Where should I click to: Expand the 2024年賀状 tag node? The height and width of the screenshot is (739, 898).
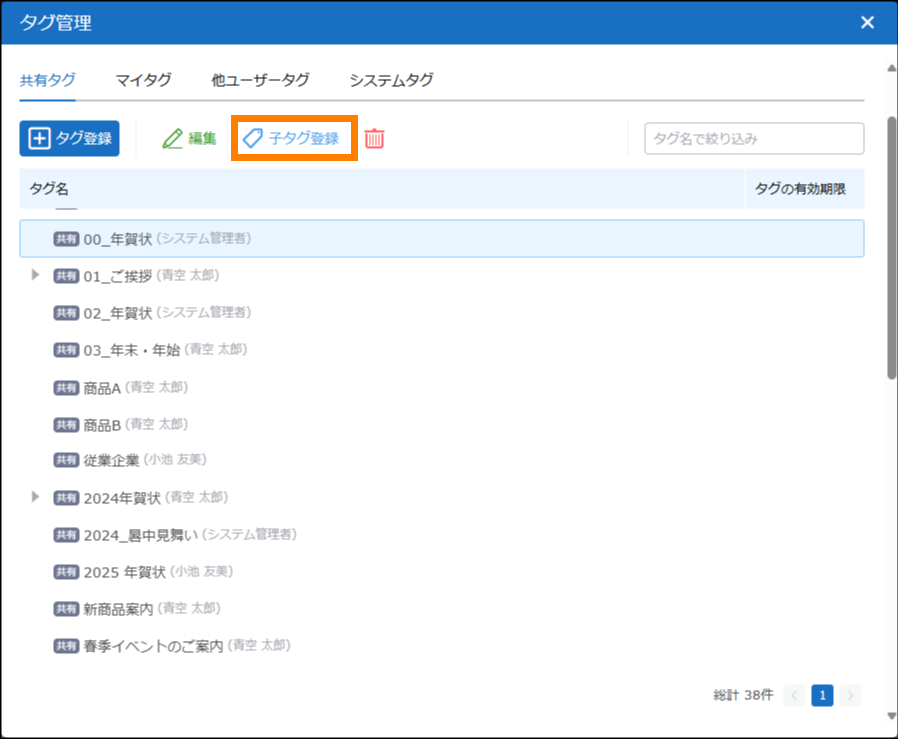[36, 497]
